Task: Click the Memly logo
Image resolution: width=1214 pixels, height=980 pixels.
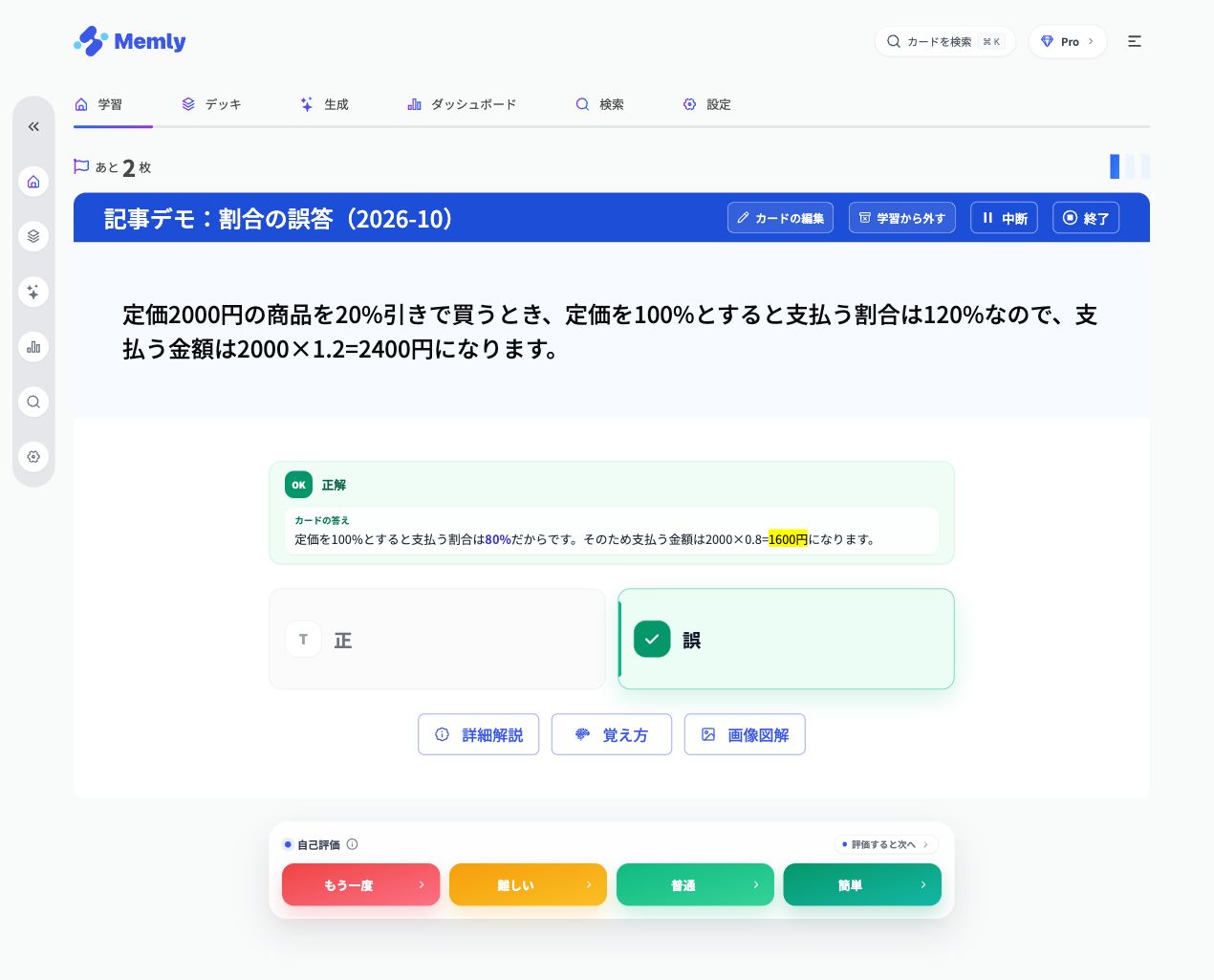Action: 129,41
